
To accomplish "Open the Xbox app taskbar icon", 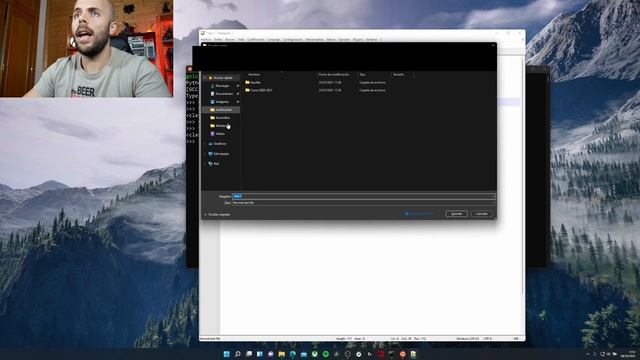I will click(x=315, y=354).
